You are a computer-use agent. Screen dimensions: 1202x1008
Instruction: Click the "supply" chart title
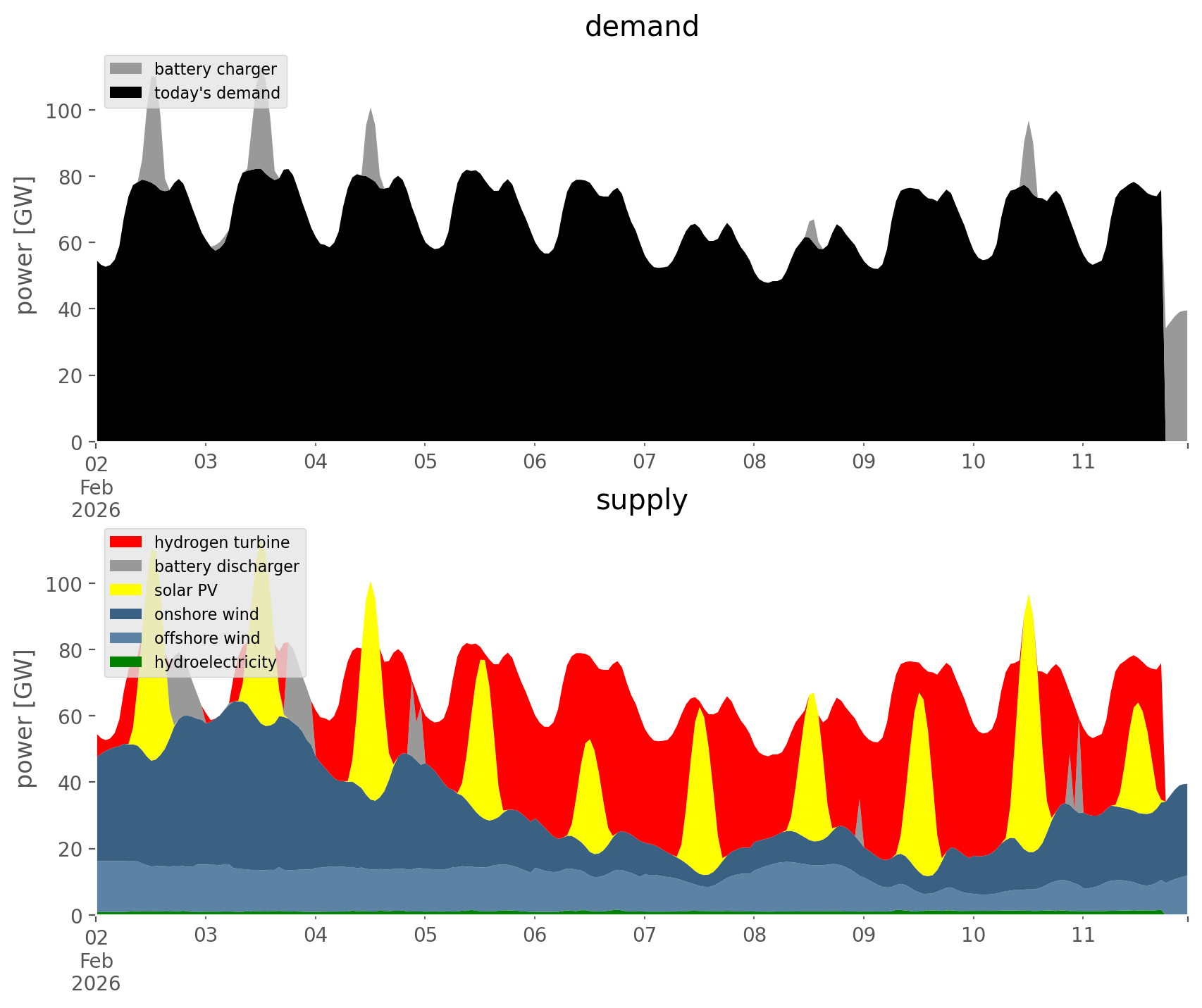click(641, 500)
